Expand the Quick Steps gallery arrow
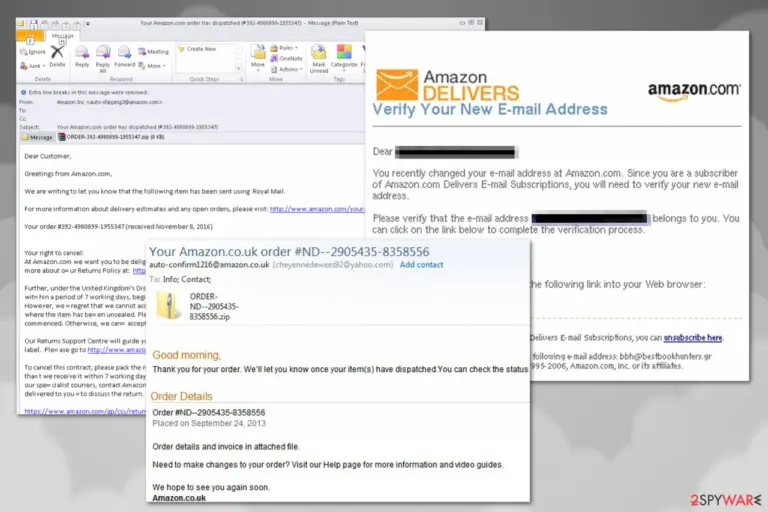 (239, 69)
